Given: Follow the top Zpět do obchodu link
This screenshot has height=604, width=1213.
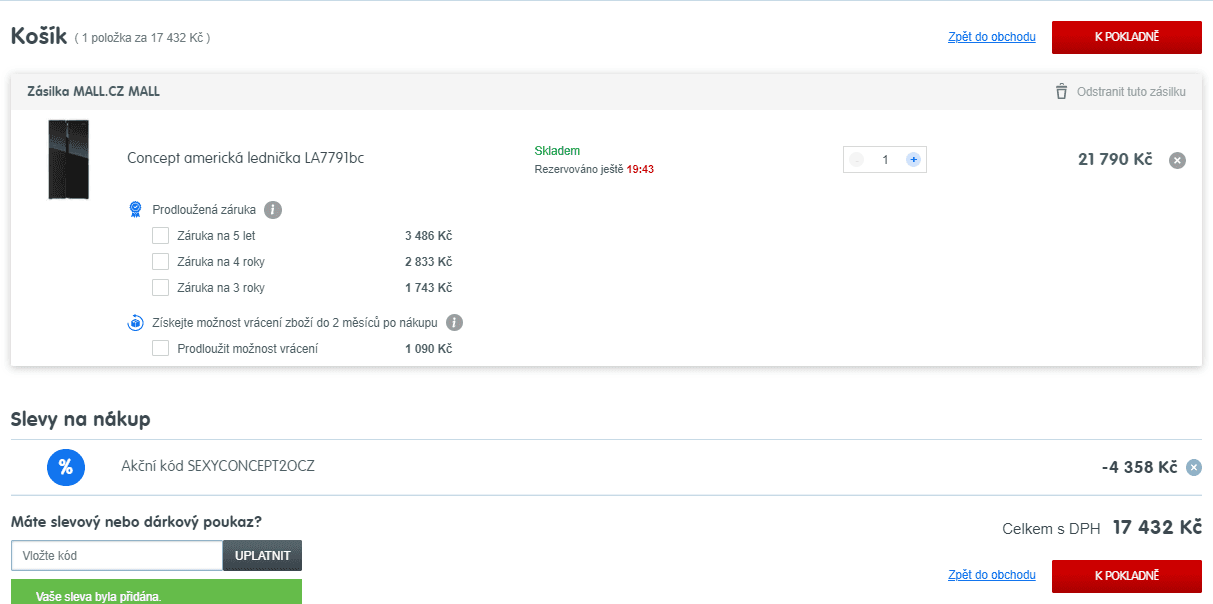Looking at the screenshot, I should [x=992, y=37].
